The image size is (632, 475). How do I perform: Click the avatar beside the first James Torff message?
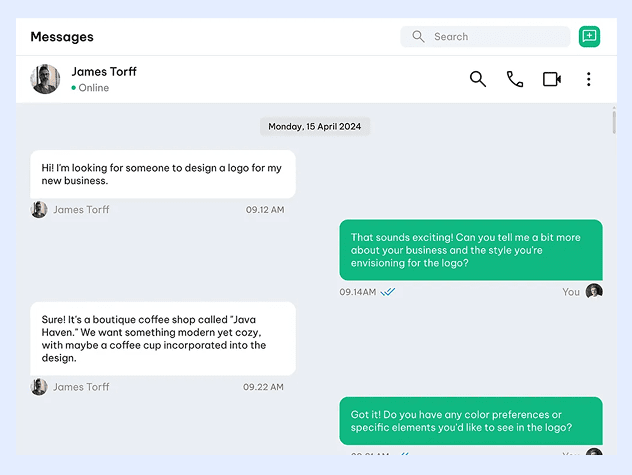tap(39, 210)
